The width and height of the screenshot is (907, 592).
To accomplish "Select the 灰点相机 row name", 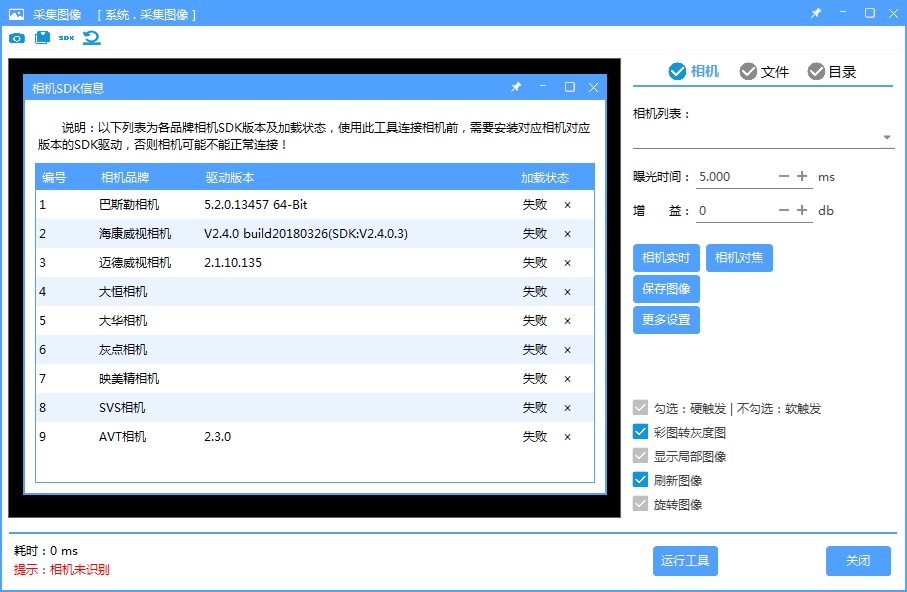I will point(123,350).
